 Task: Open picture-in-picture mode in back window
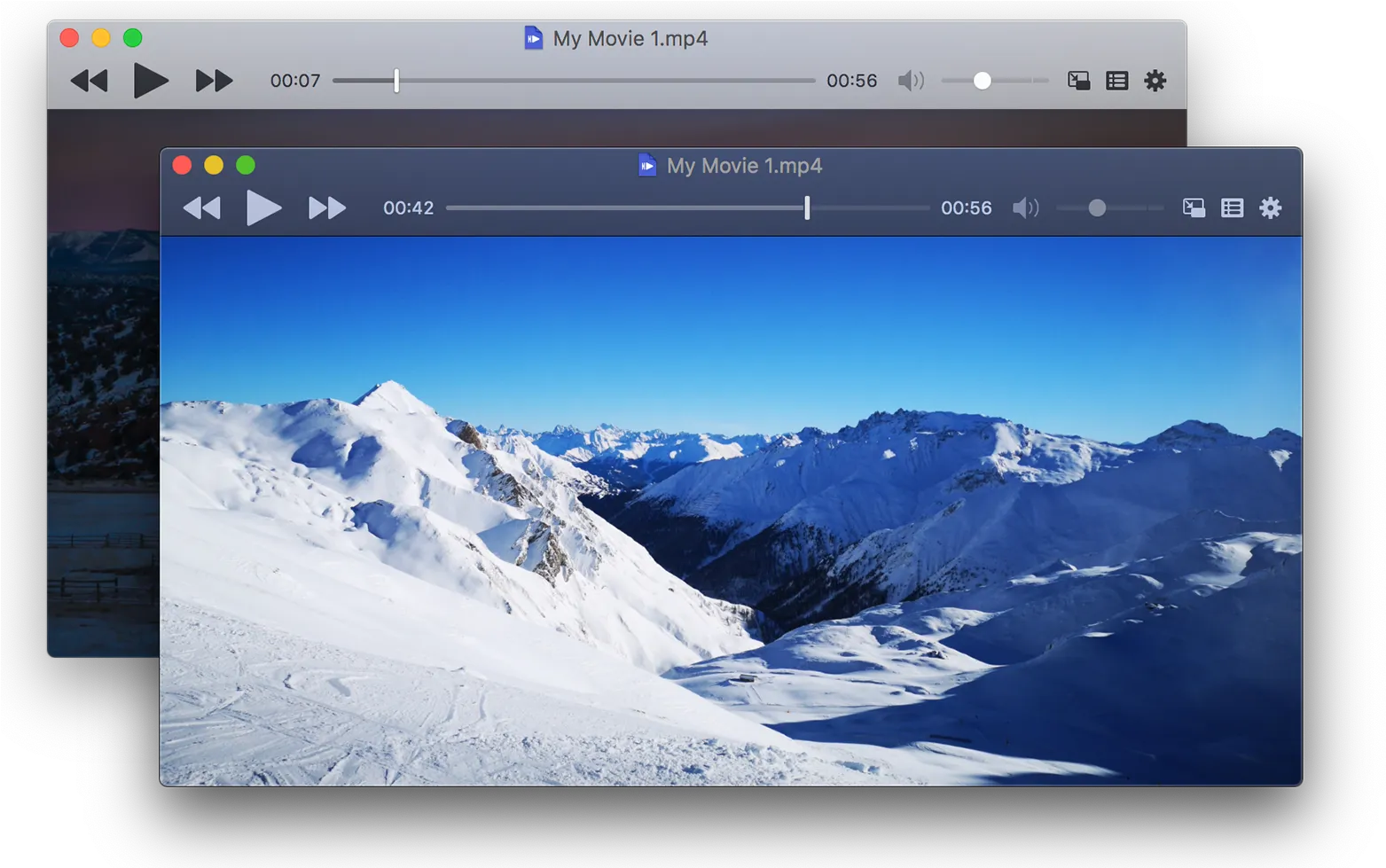pos(1078,81)
